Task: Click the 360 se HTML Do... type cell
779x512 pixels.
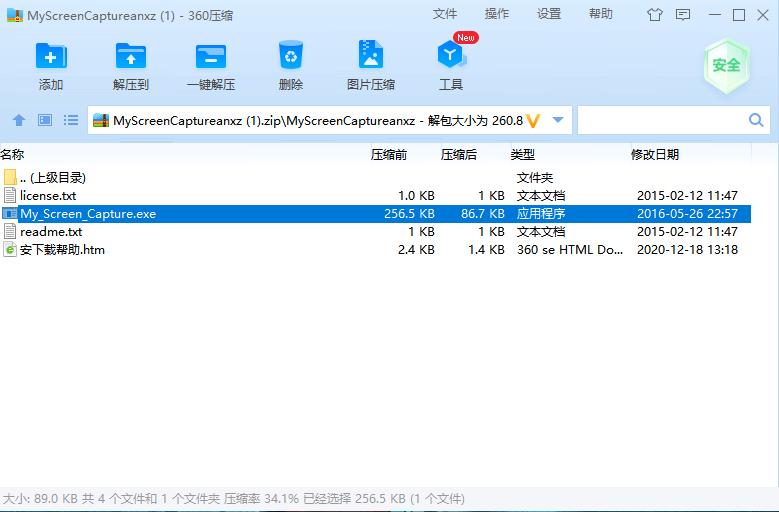Action: (x=570, y=249)
